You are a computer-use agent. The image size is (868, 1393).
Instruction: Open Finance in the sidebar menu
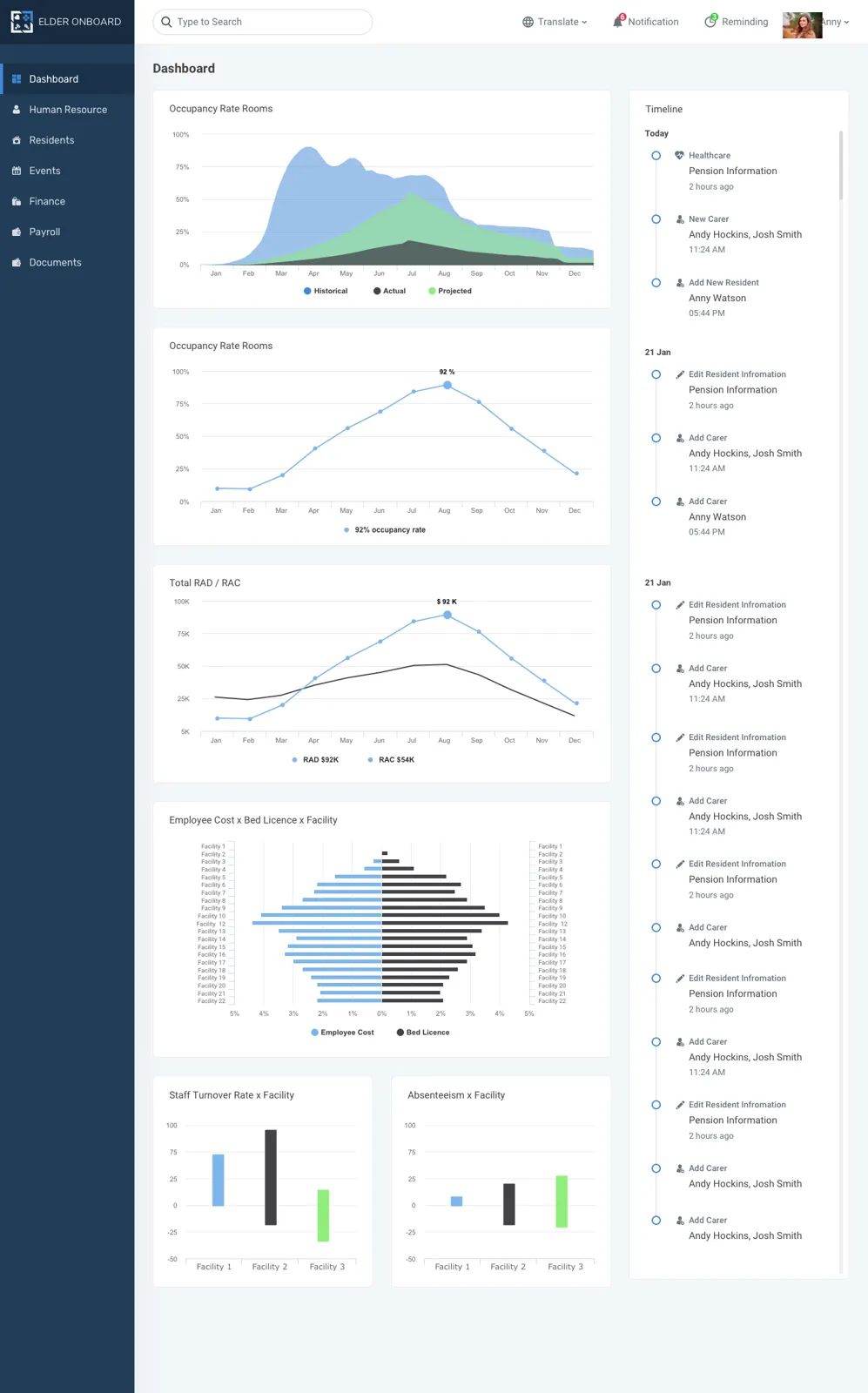[x=67, y=201]
